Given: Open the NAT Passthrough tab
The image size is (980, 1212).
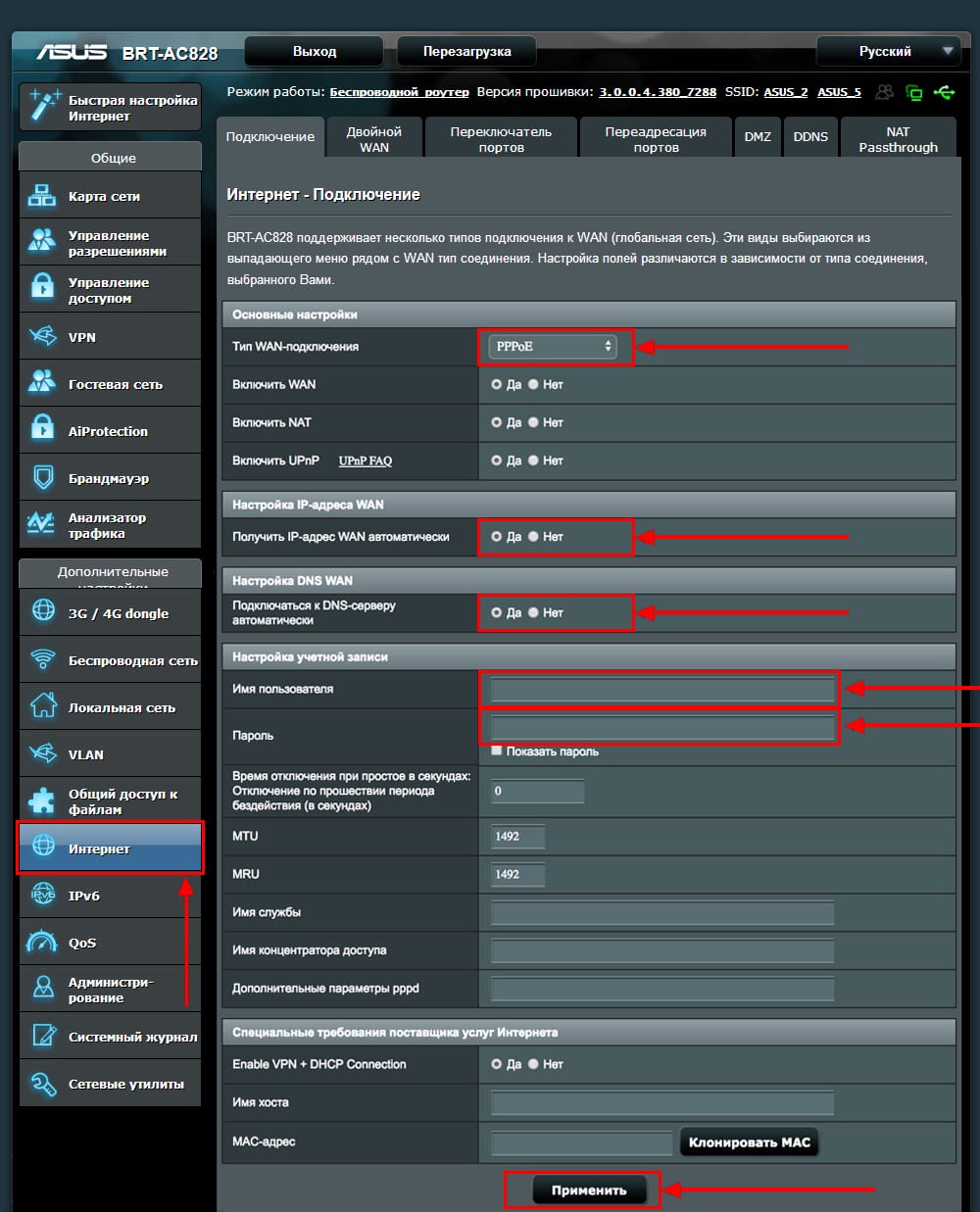Looking at the screenshot, I should pos(899,139).
